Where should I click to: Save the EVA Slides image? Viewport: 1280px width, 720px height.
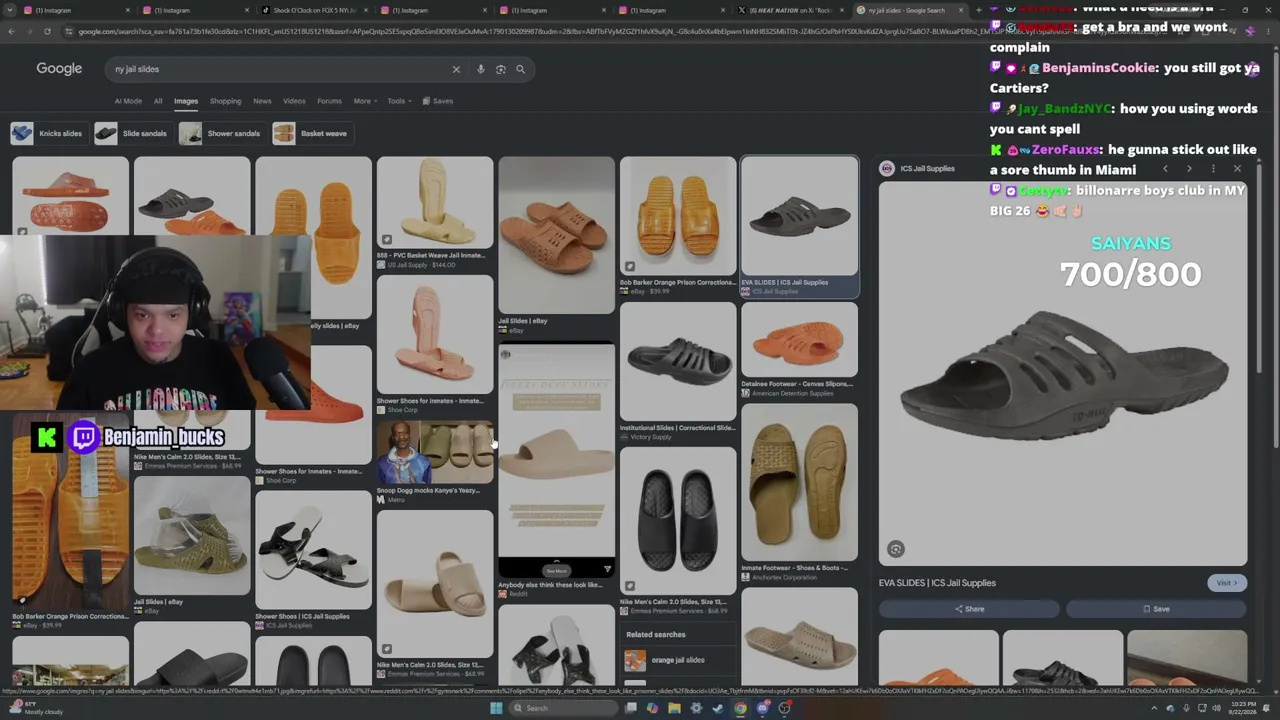pos(1156,609)
